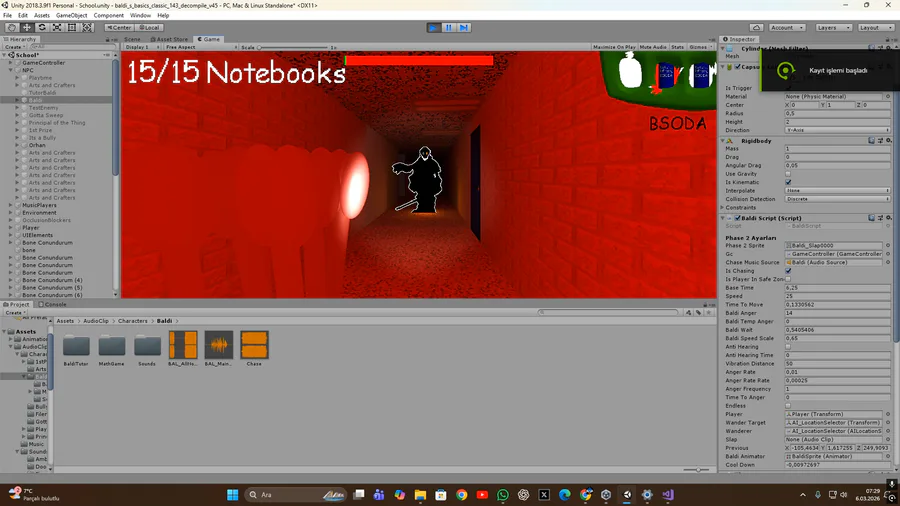Pick object for Phase 2 Sprite field
Viewport: 900px width, 506px height.
coord(888,246)
